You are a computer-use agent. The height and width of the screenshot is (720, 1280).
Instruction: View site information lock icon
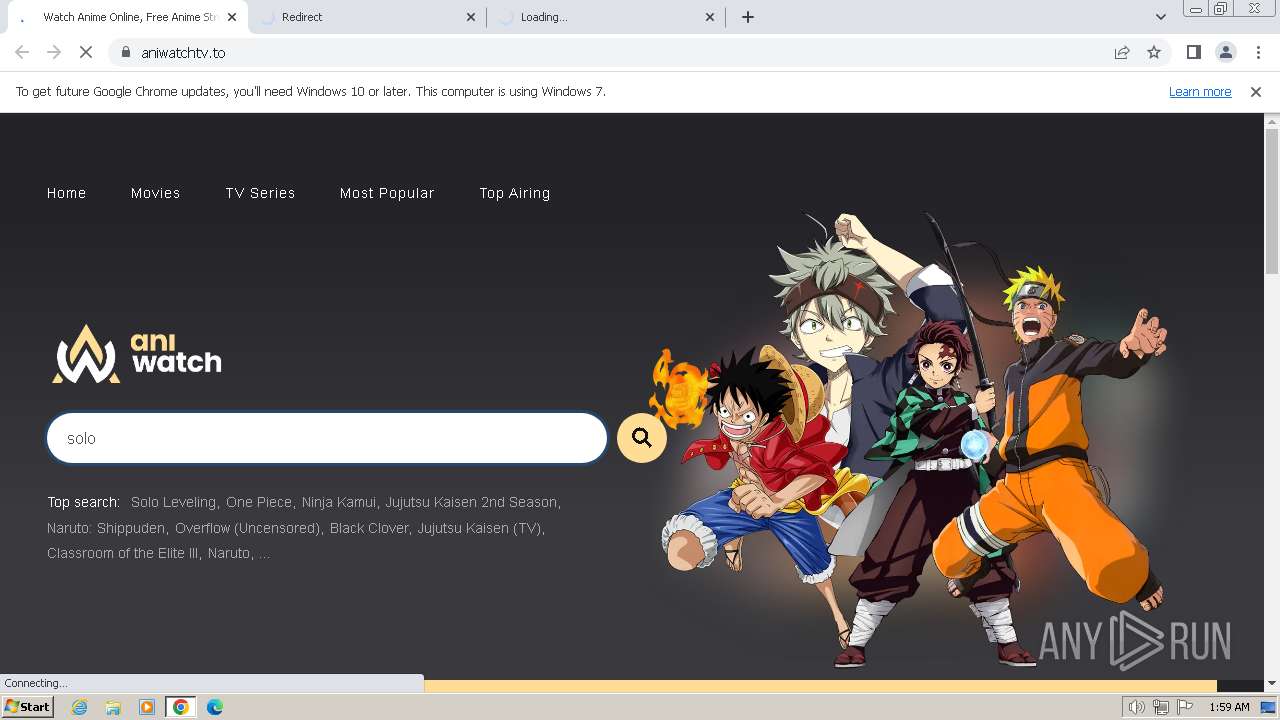coord(125,53)
